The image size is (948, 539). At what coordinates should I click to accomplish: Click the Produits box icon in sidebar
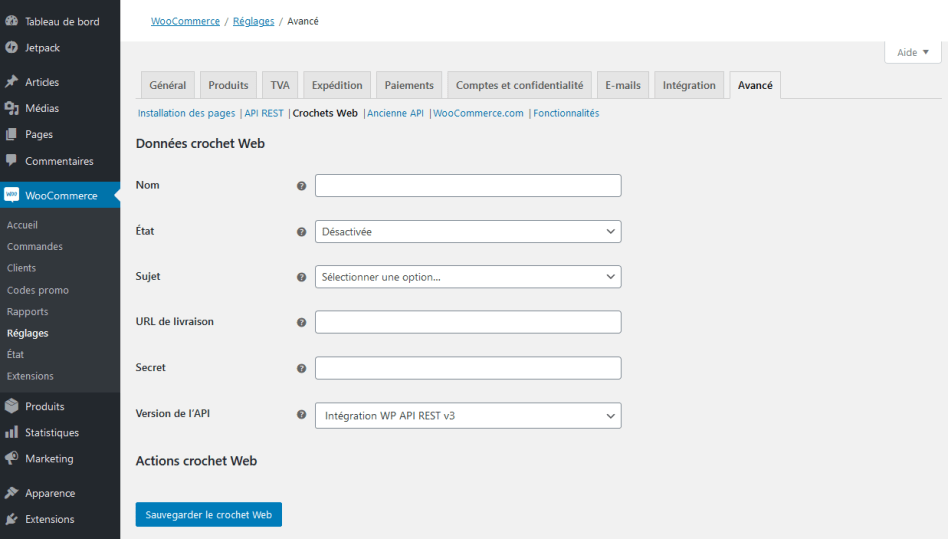tap(12, 406)
